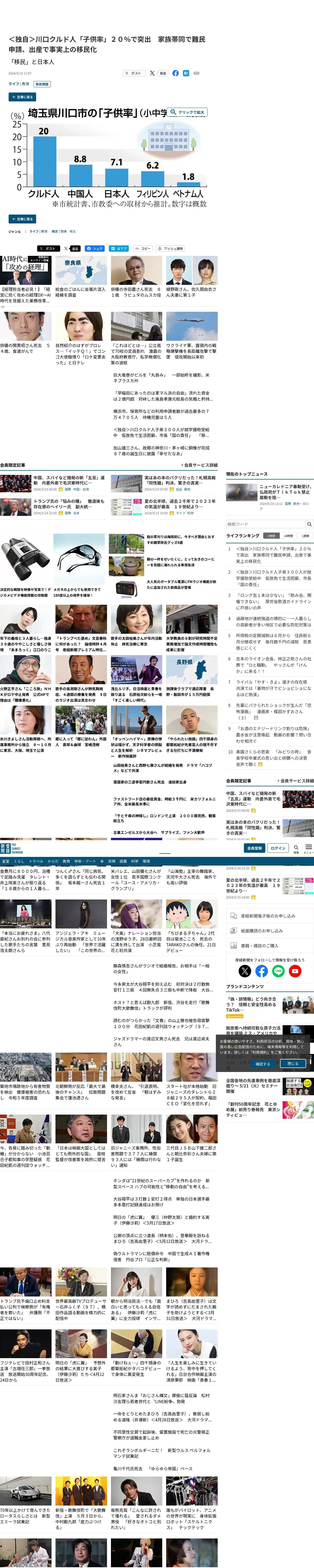This screenshot has width=314, height=1568.
Task: Click the プッシュ通知 lock button
Action: [171, 248]
